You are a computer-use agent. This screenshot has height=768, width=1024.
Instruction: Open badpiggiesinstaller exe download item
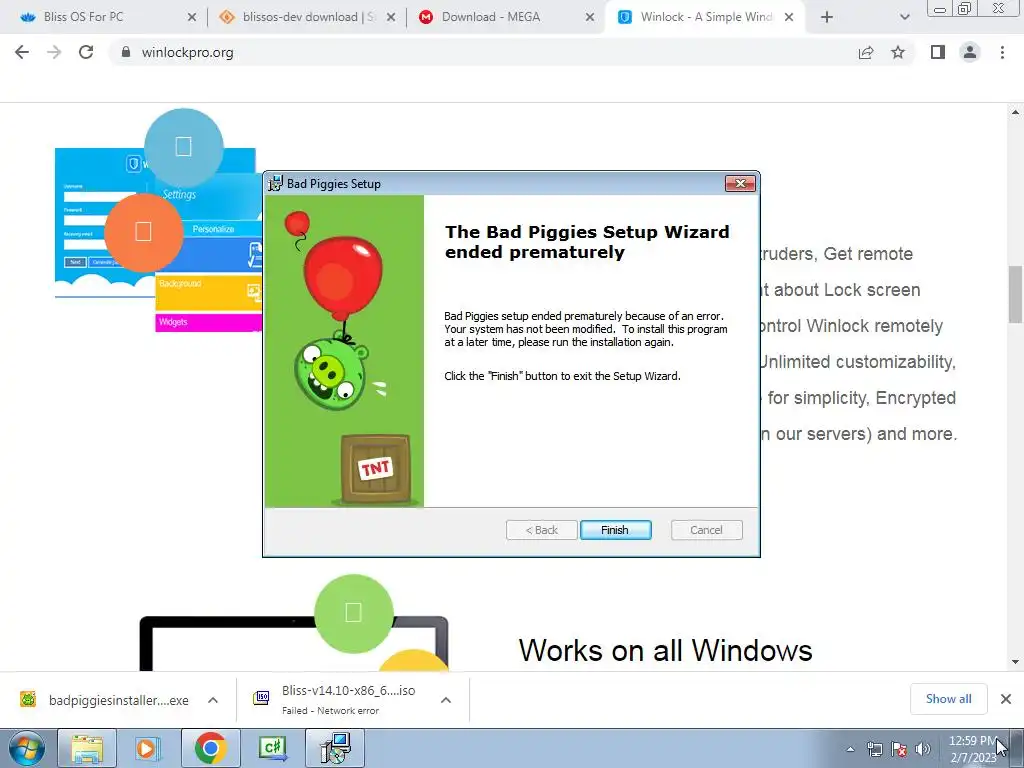tap(104, 700)
